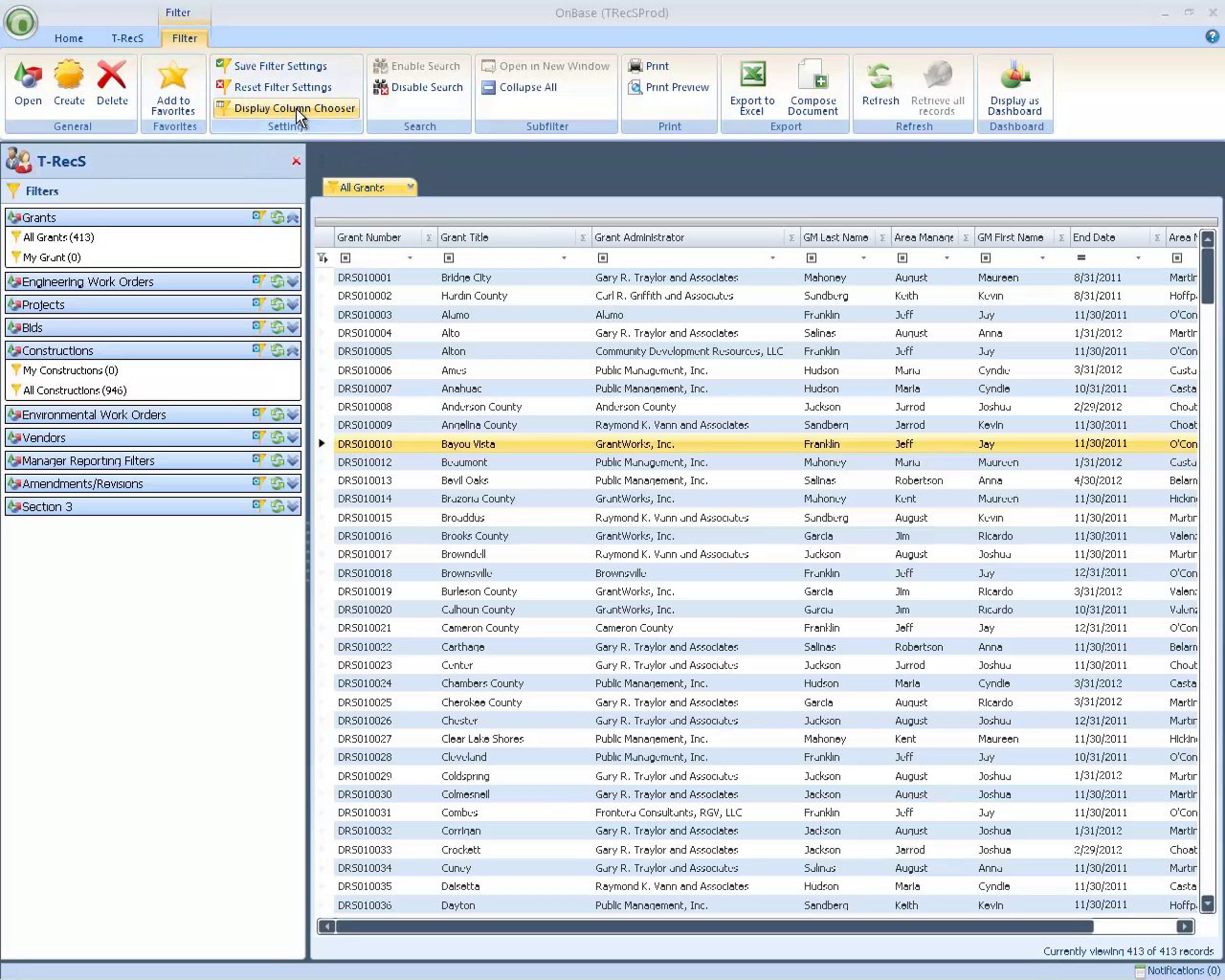Open the GM Last Name filter dropdown arrow
The height and width of the screenshot is (980, 1225).
click(x=863, y=258)
